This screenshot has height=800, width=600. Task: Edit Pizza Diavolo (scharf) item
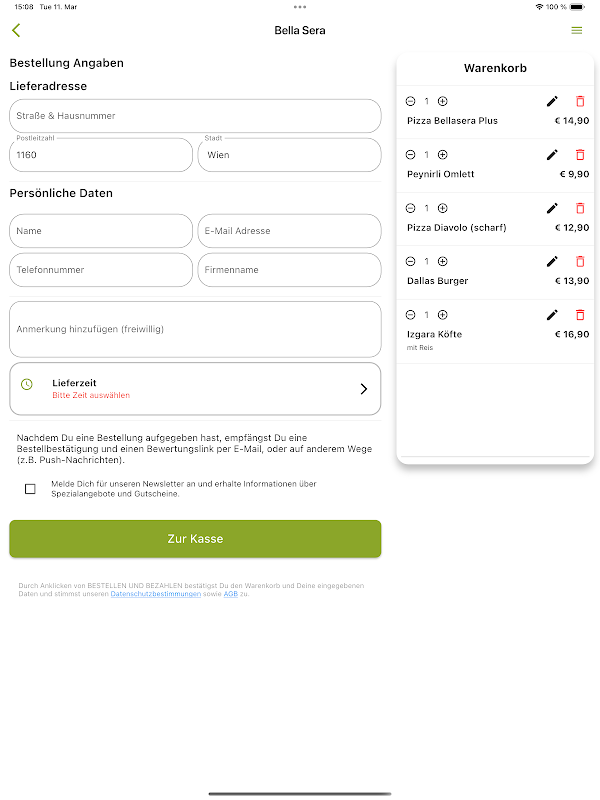[552, 208]
